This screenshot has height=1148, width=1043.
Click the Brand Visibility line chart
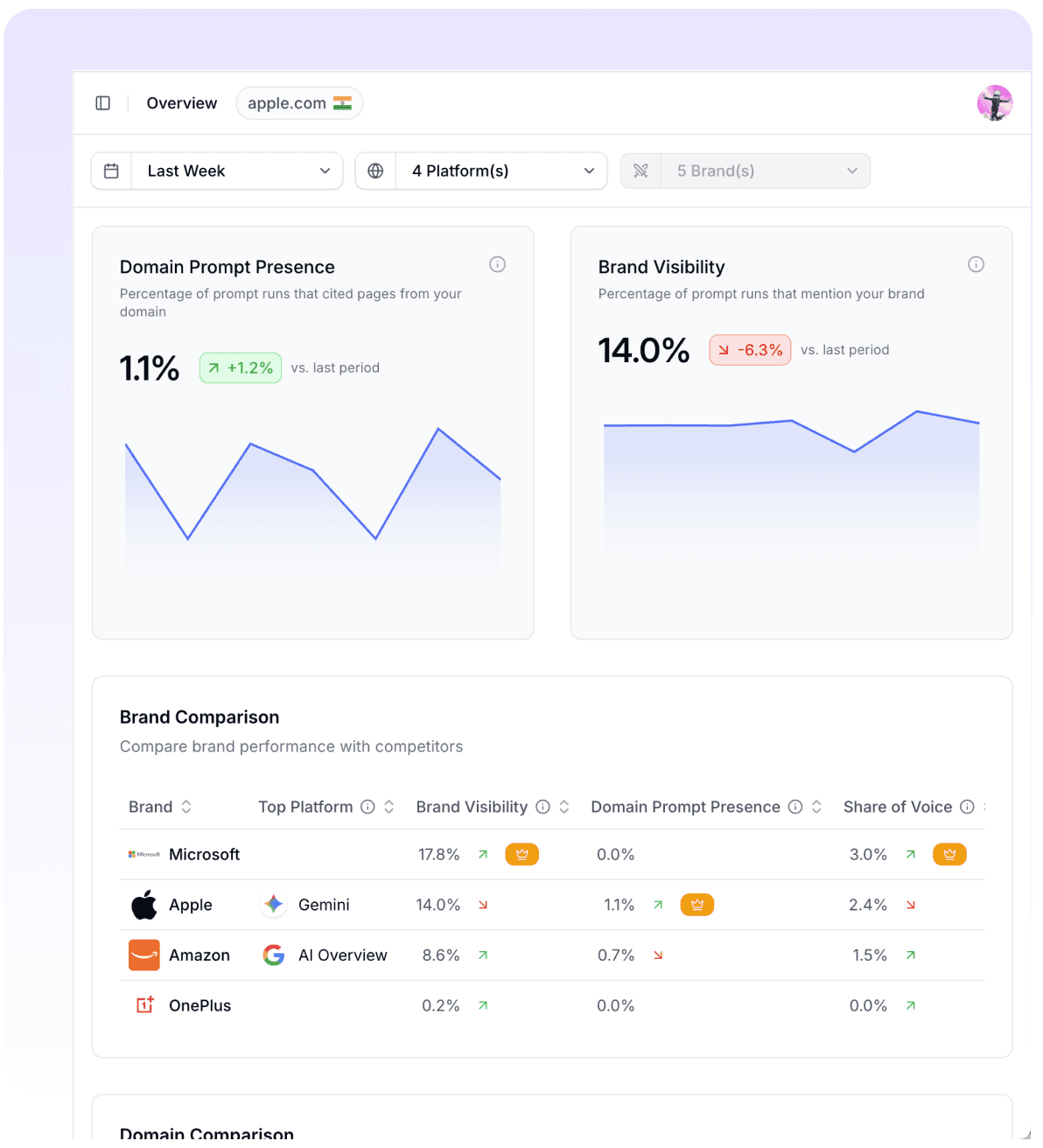791,490
